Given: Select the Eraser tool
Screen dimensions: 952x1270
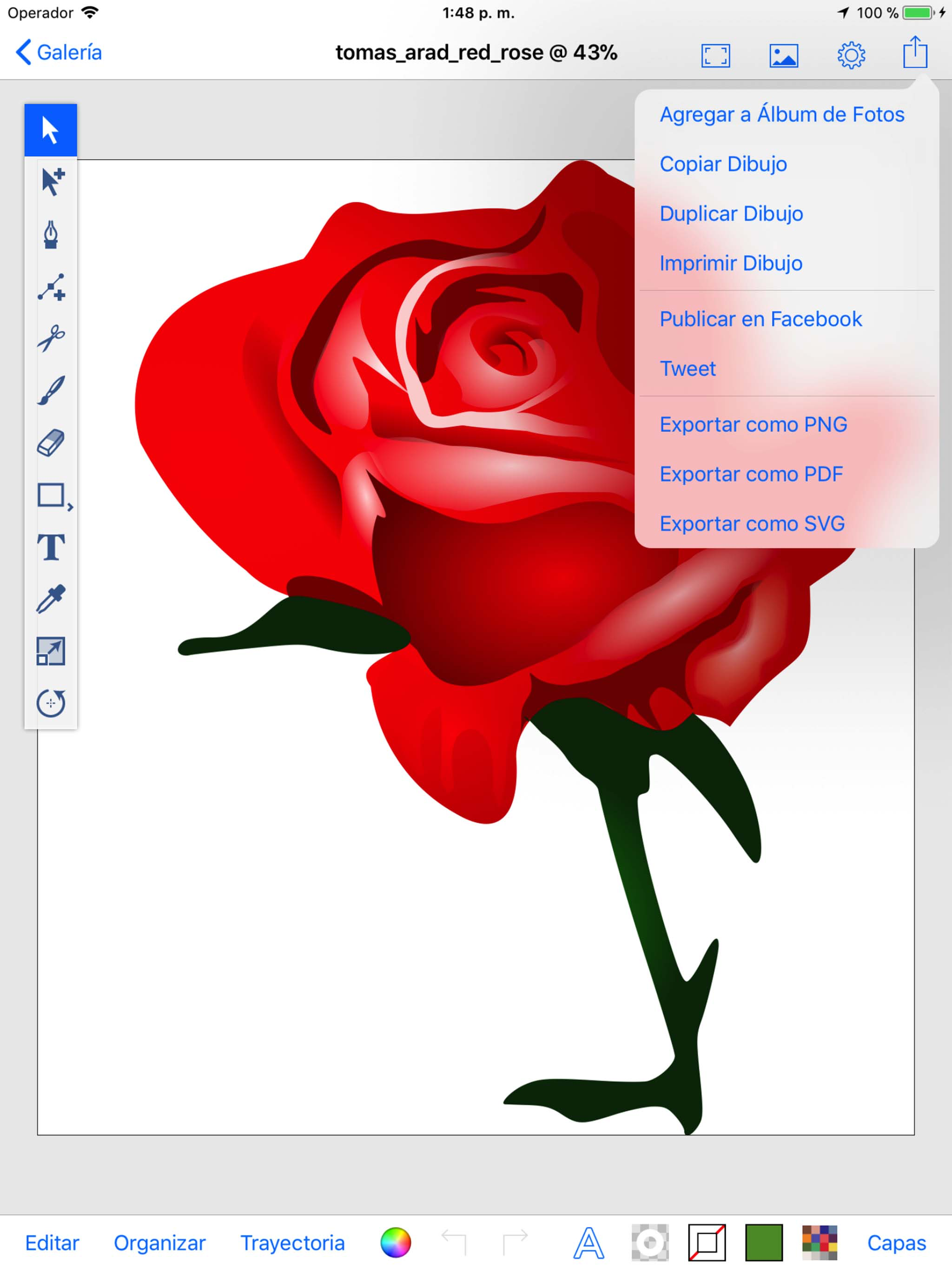Looking at the screenshot, I should 51,443.
